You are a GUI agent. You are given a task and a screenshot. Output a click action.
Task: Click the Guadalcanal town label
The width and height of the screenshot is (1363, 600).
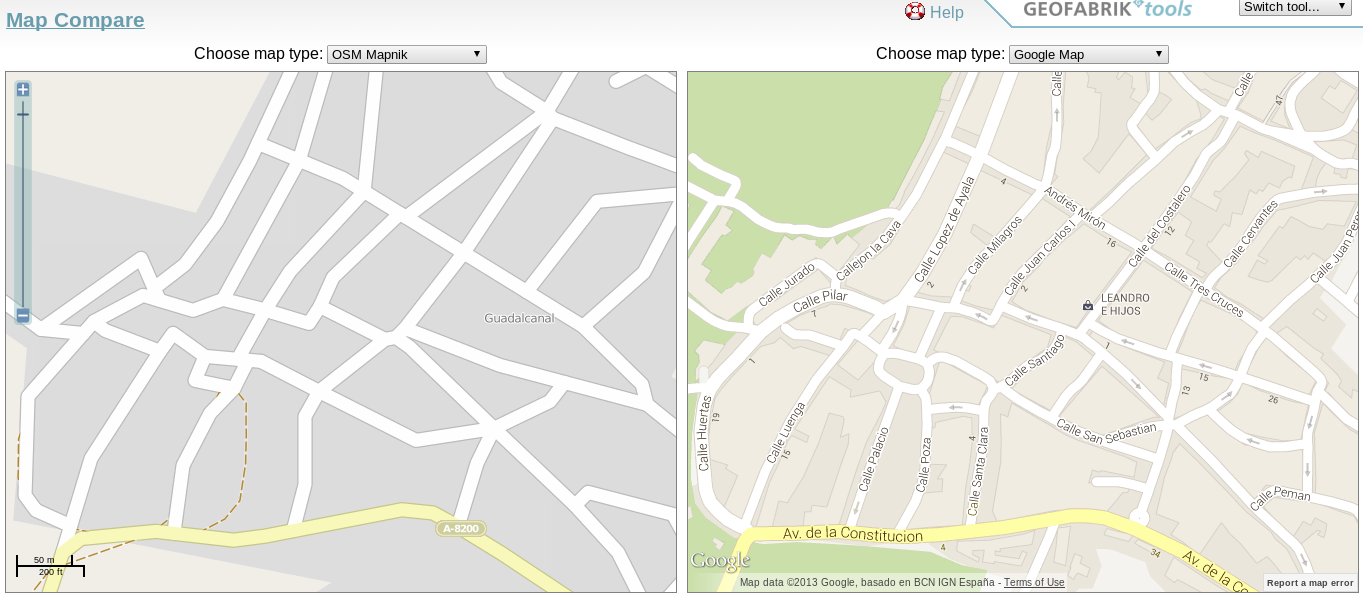click(519, 318)
